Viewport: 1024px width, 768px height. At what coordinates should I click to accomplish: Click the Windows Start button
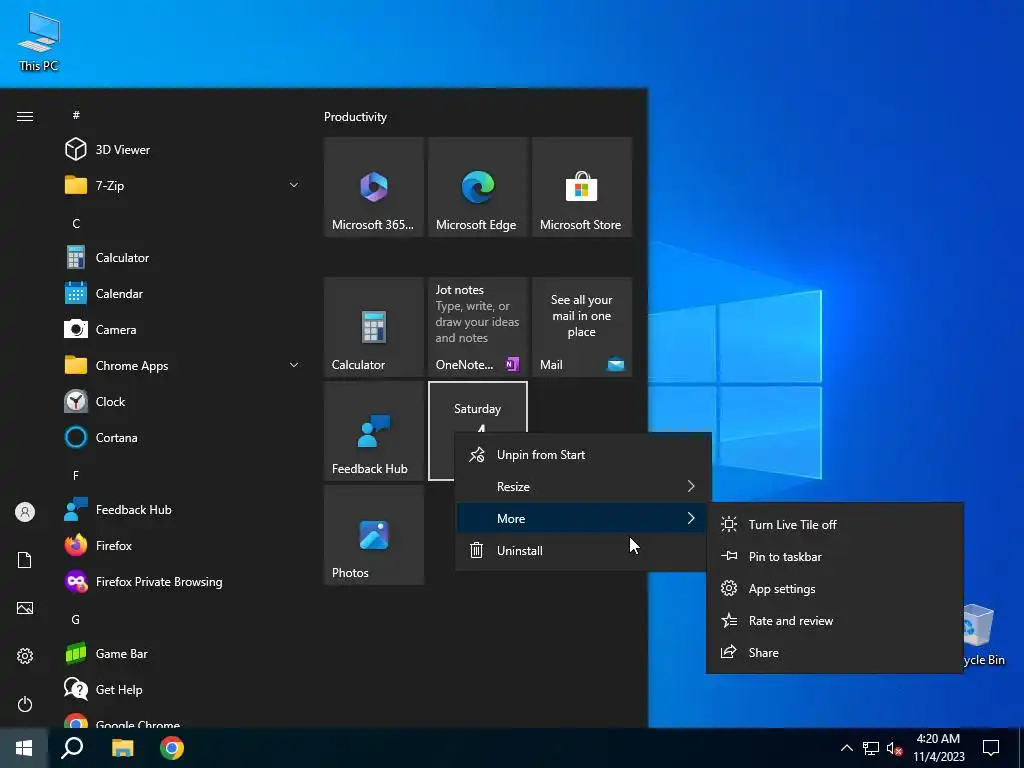point(24,748)
